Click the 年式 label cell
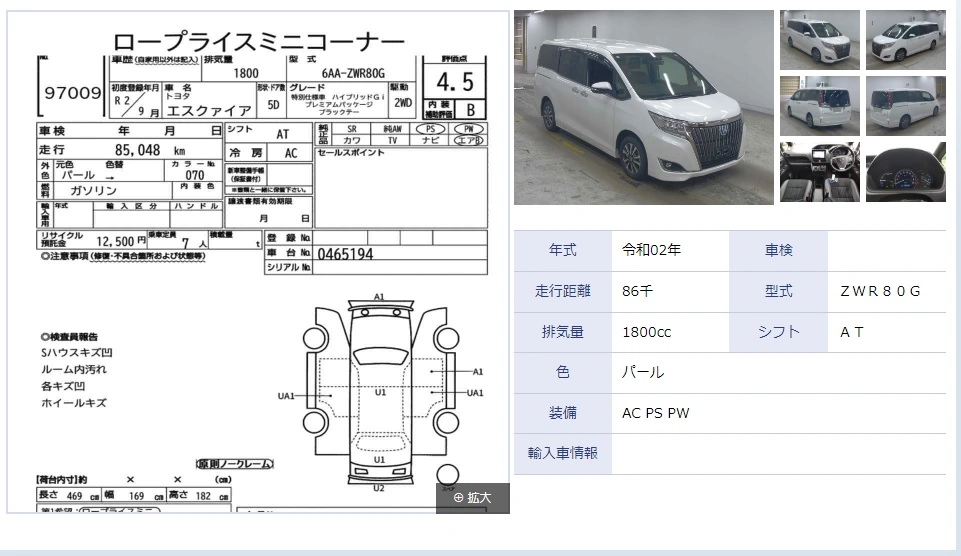 pos(563,251)
